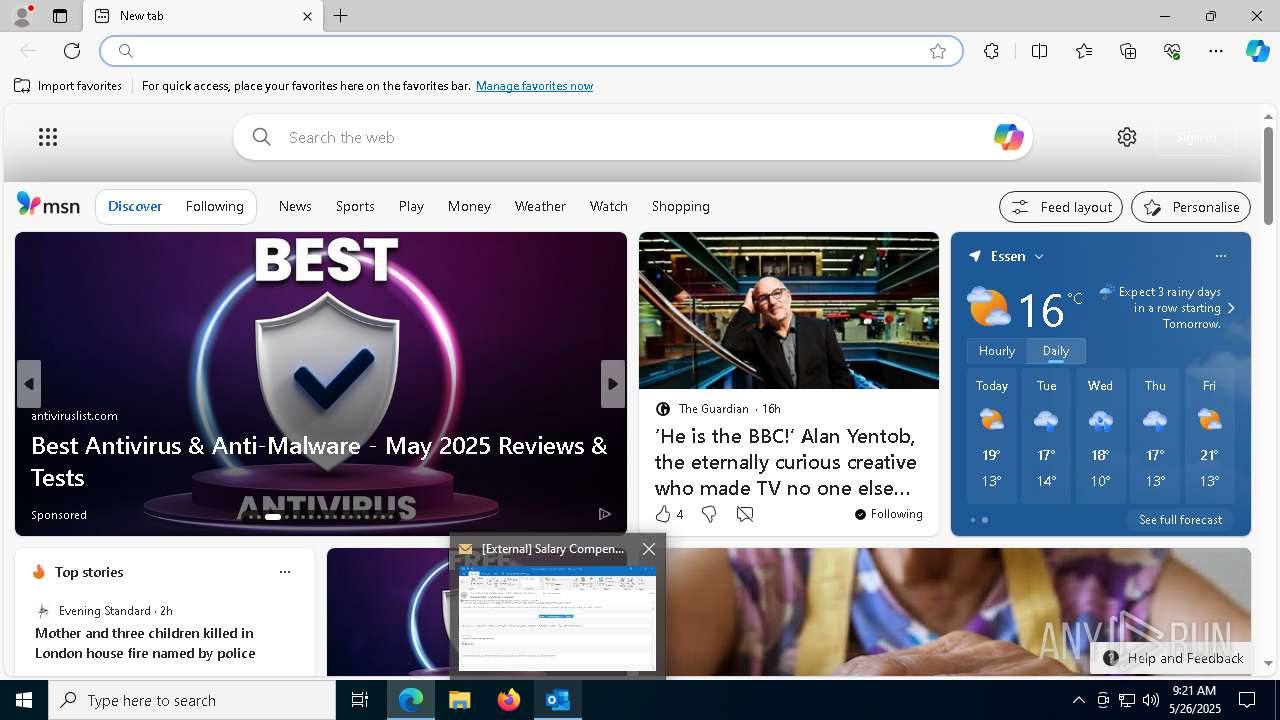Open Best Antivirus & Anti-Malware headline

pos(319,461)
